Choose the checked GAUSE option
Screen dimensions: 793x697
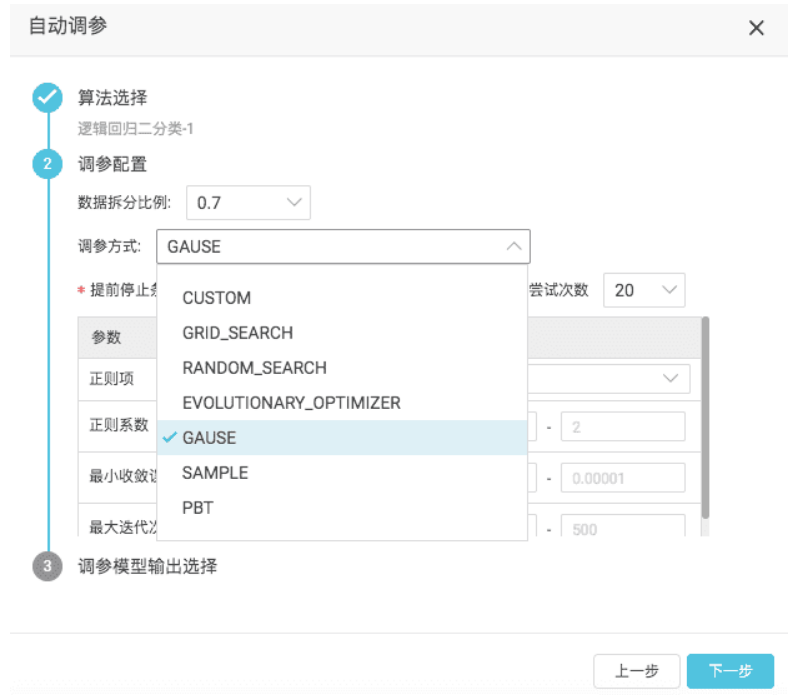342,438
